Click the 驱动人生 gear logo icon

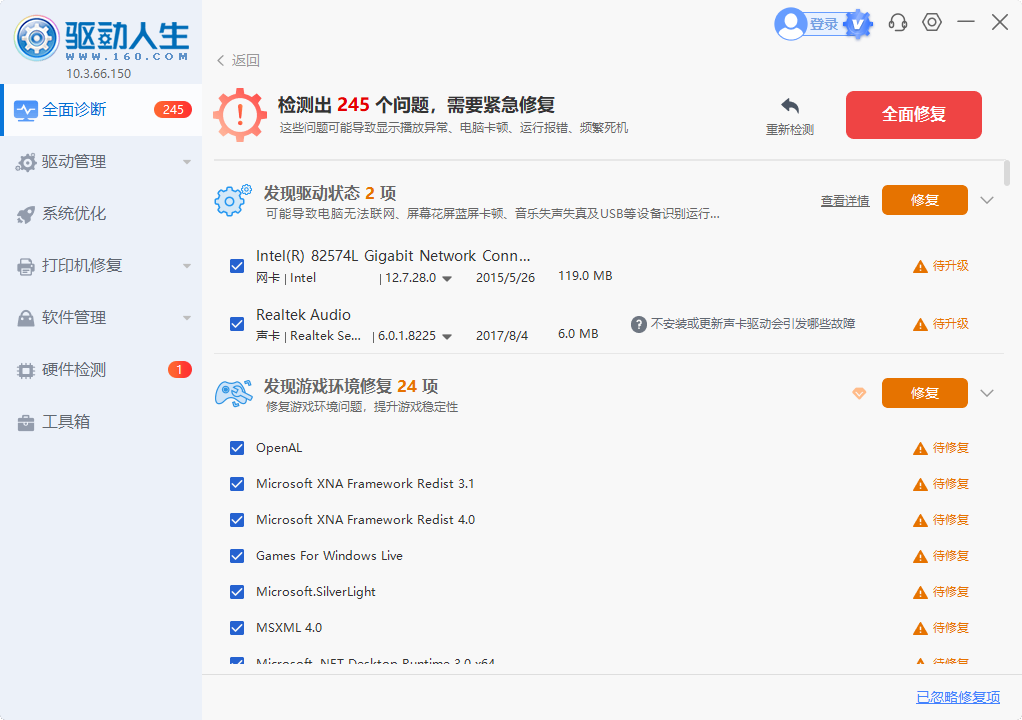[x=36, y=38]
